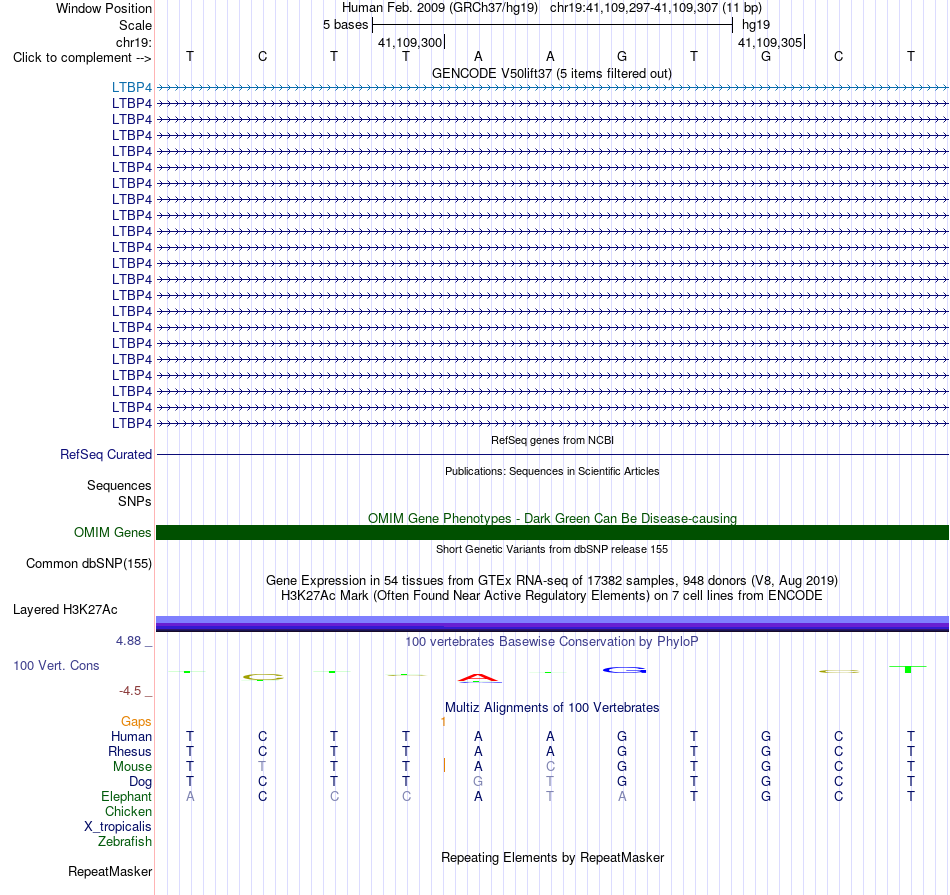Click the red A conservation logo glyph
Screen dimensions: 950x895
click(x=479, y=678)
